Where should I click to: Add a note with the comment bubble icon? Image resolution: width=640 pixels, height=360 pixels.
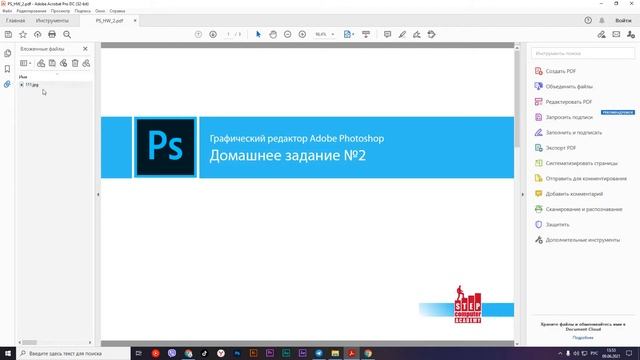pyautogui.click(x=387, y=34)
